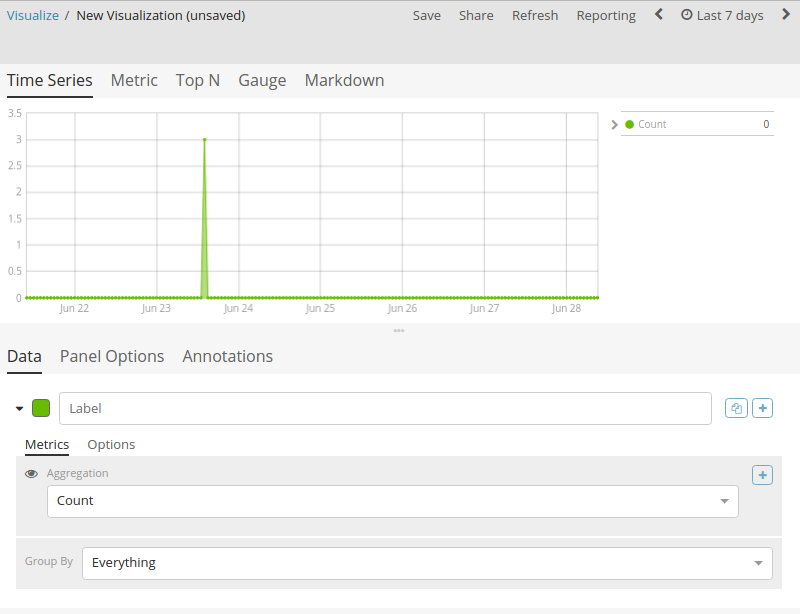Open the green series color swatch
This screenshot has height=614, width=800.
[41, 408]
